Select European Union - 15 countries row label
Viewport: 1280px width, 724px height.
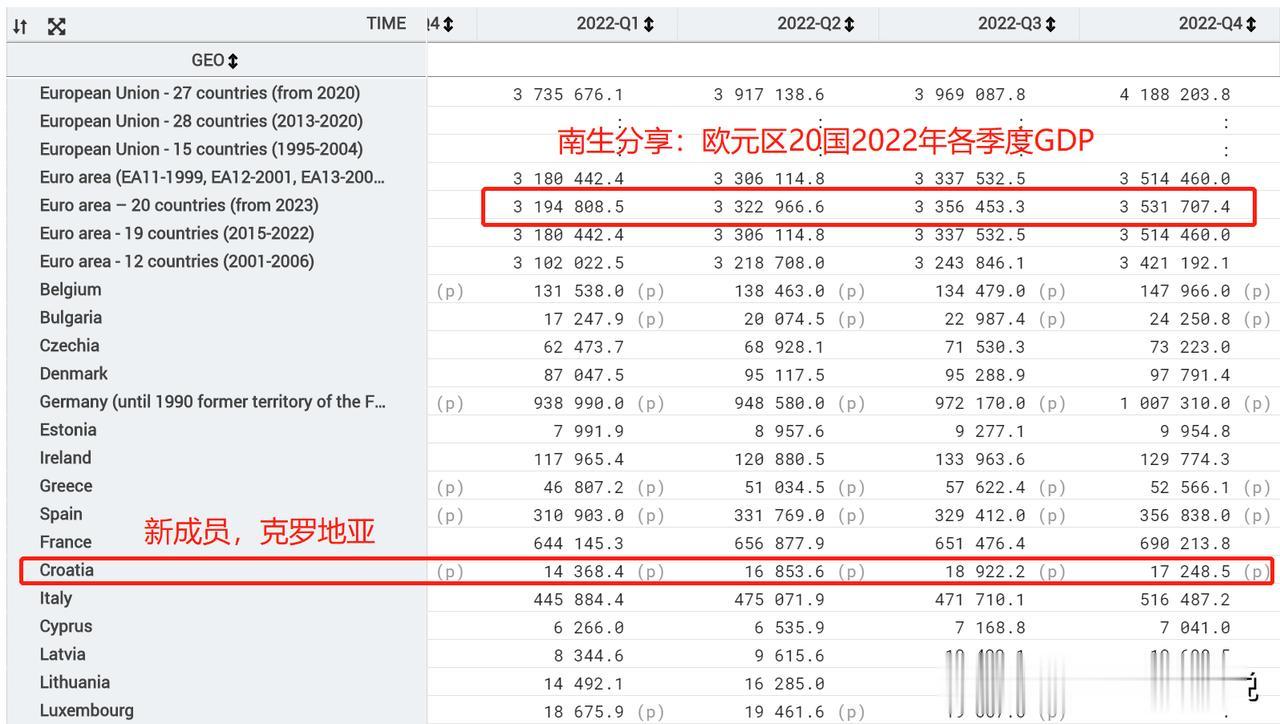point(201,149)
